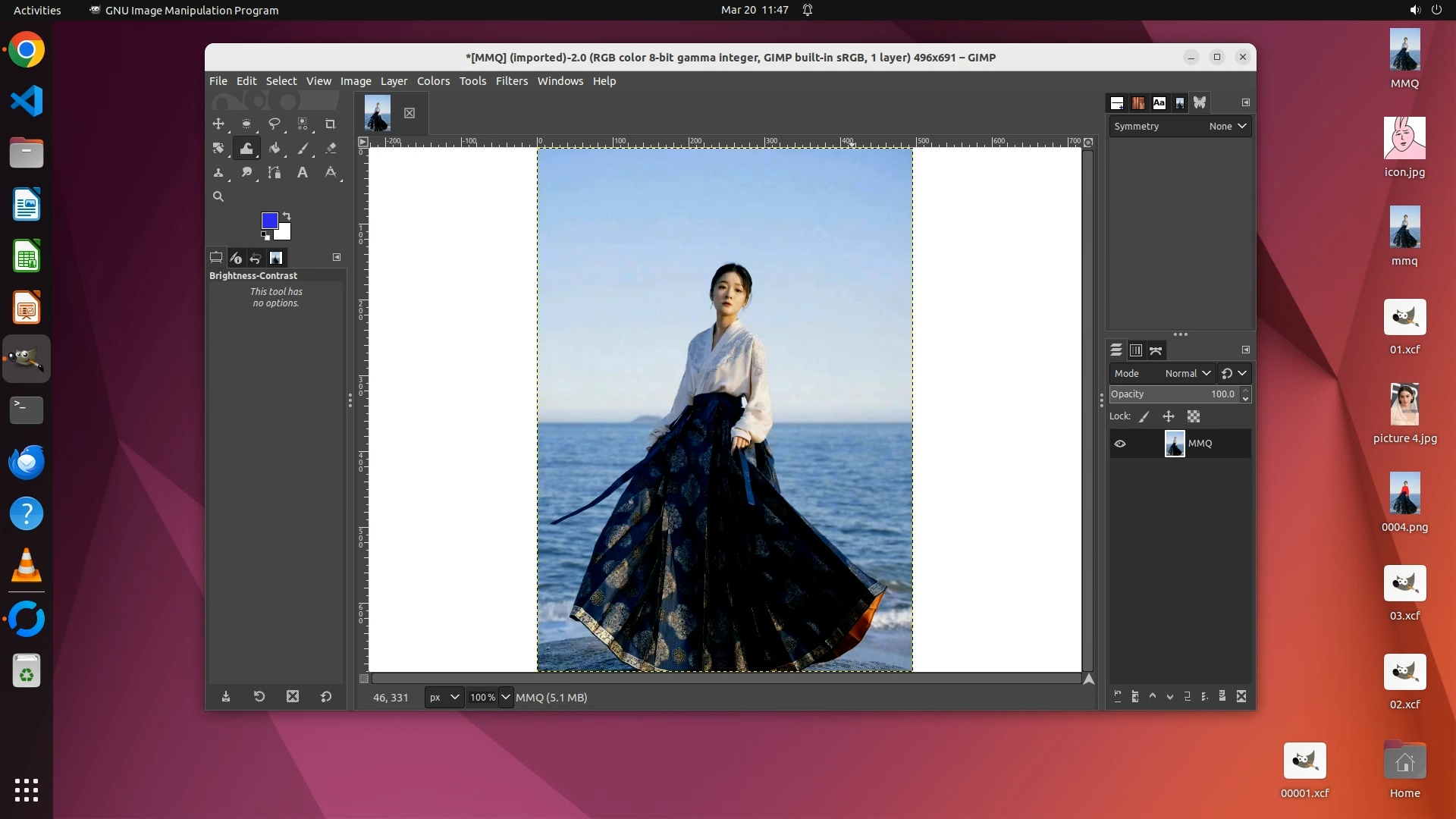Toggle lock pixels brush icon
The image size is (1456, 819).
coord(1144,416)
